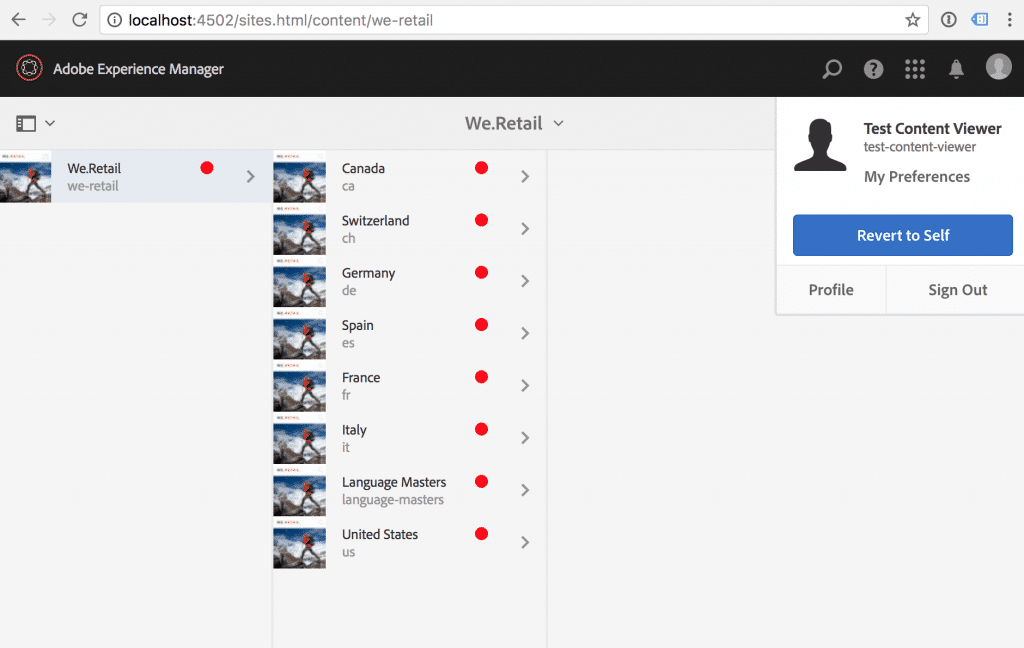The width and height of the screenshot is (1024, 648).
Task: Expand the United States row chevron
Action: [525, 542]
